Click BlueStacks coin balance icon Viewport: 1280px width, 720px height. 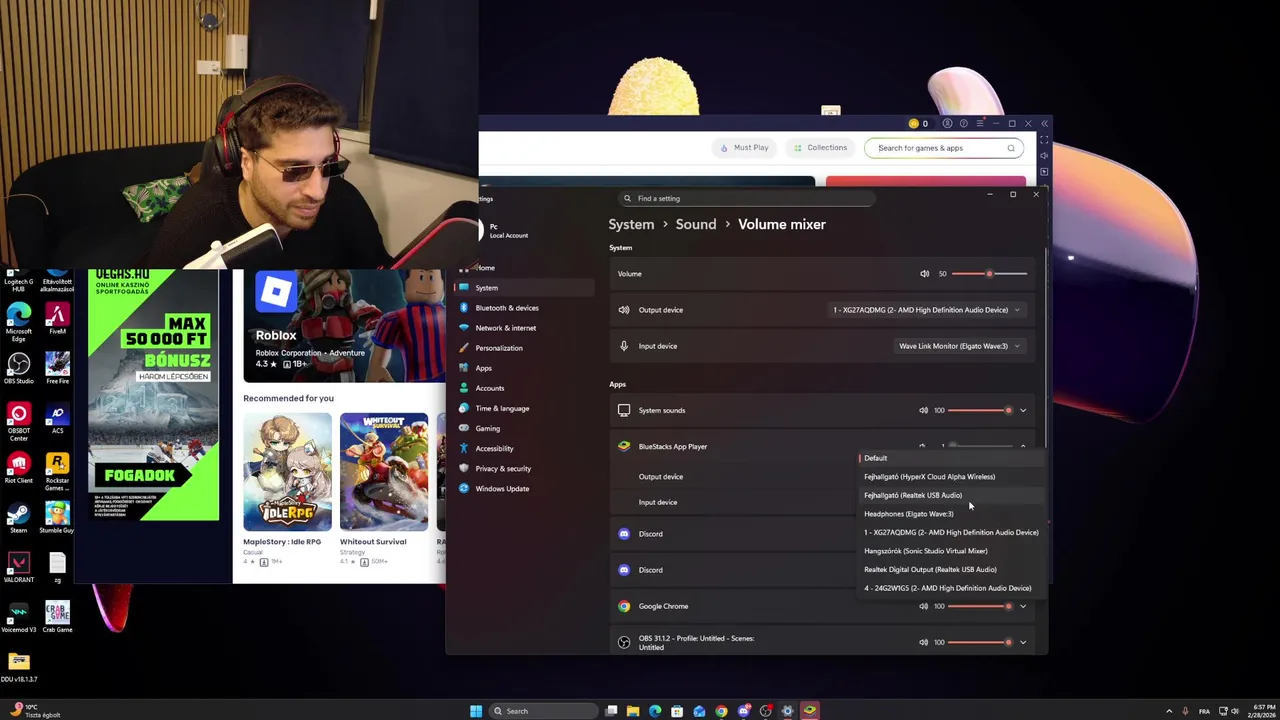[x=913, y=124]
